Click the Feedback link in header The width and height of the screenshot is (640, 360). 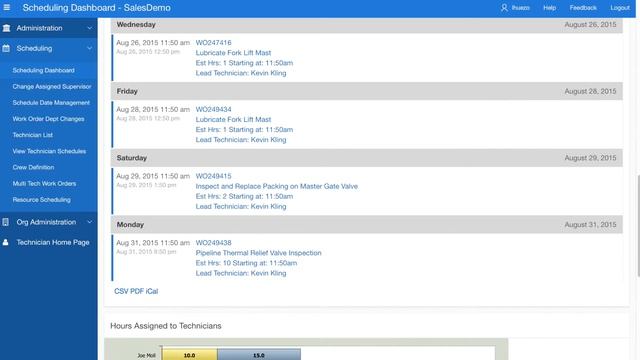[583, 8]
